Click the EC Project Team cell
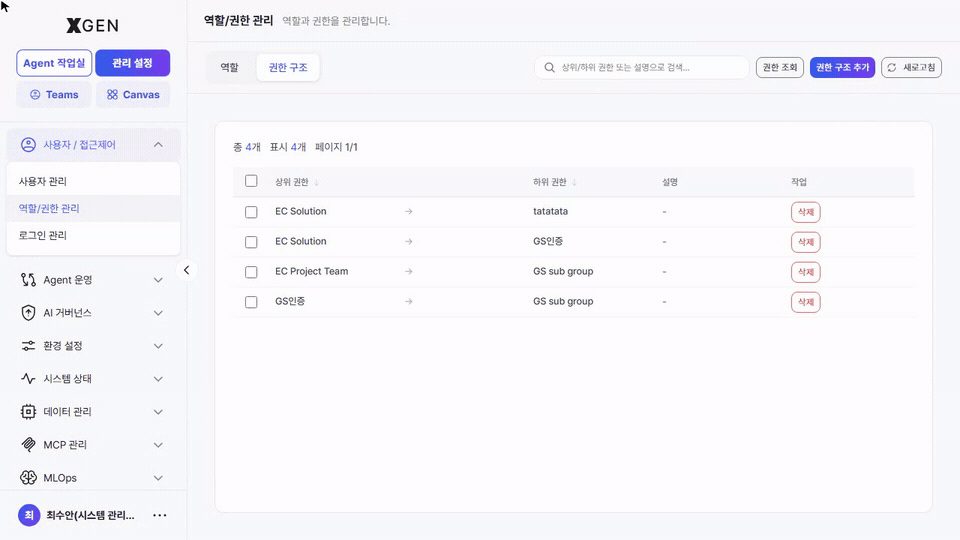The image size is (960, 540). [312, 271]
